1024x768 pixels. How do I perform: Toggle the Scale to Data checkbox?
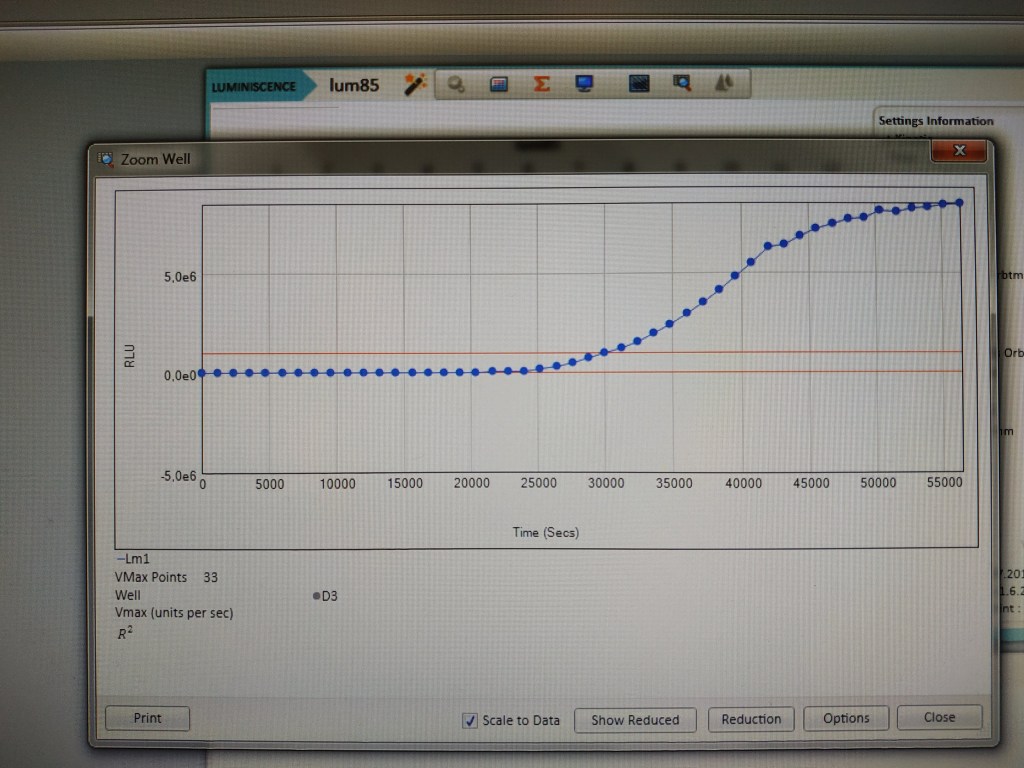click(470, 720)
